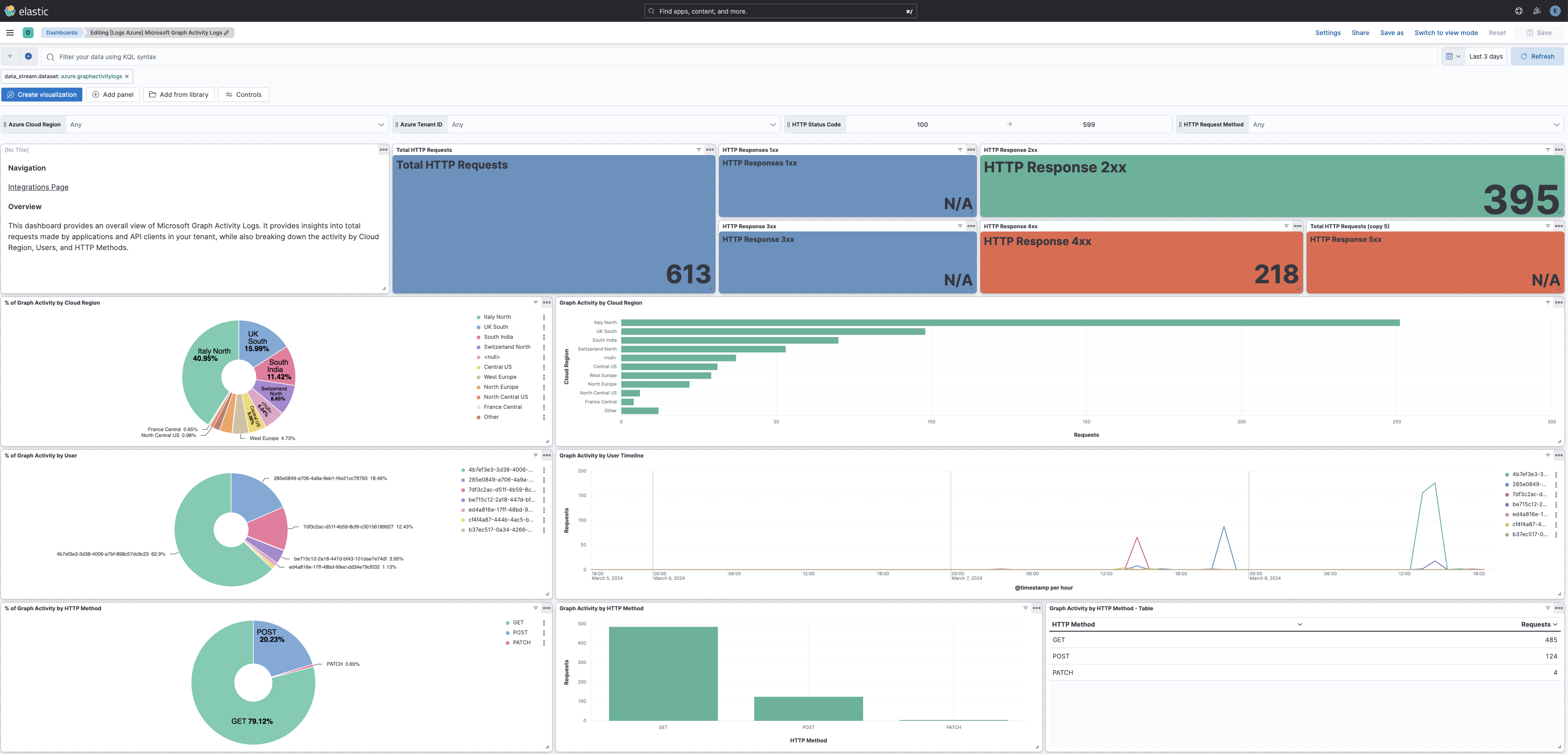Adjust the HTTP Status Code range start value
This screenshot has height=754, width=1568.
(922, 124)
